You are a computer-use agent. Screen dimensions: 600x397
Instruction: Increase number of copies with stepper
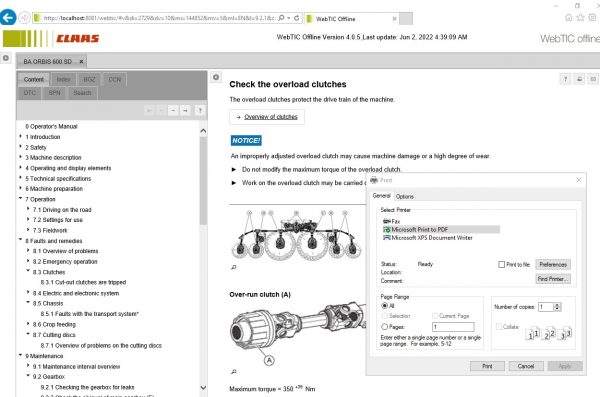(557, 305)
